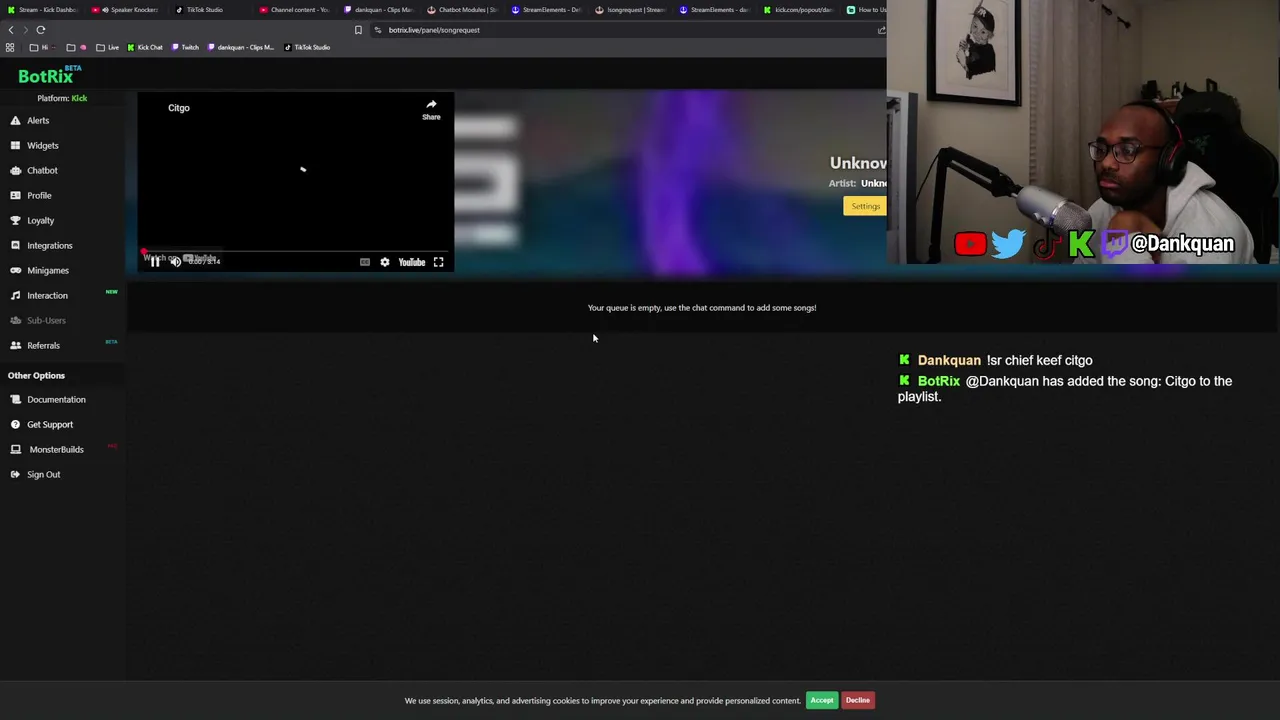
Task: Switch to first TikTok Studio tab
Action: coord(199,10)
